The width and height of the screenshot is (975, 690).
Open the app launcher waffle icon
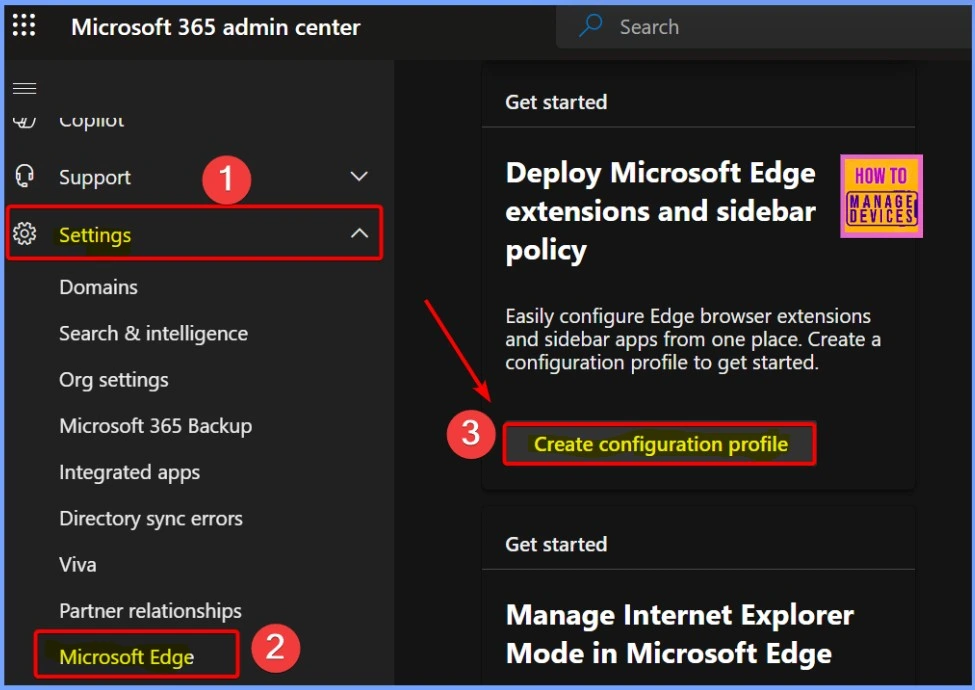(x=24, y=25)
